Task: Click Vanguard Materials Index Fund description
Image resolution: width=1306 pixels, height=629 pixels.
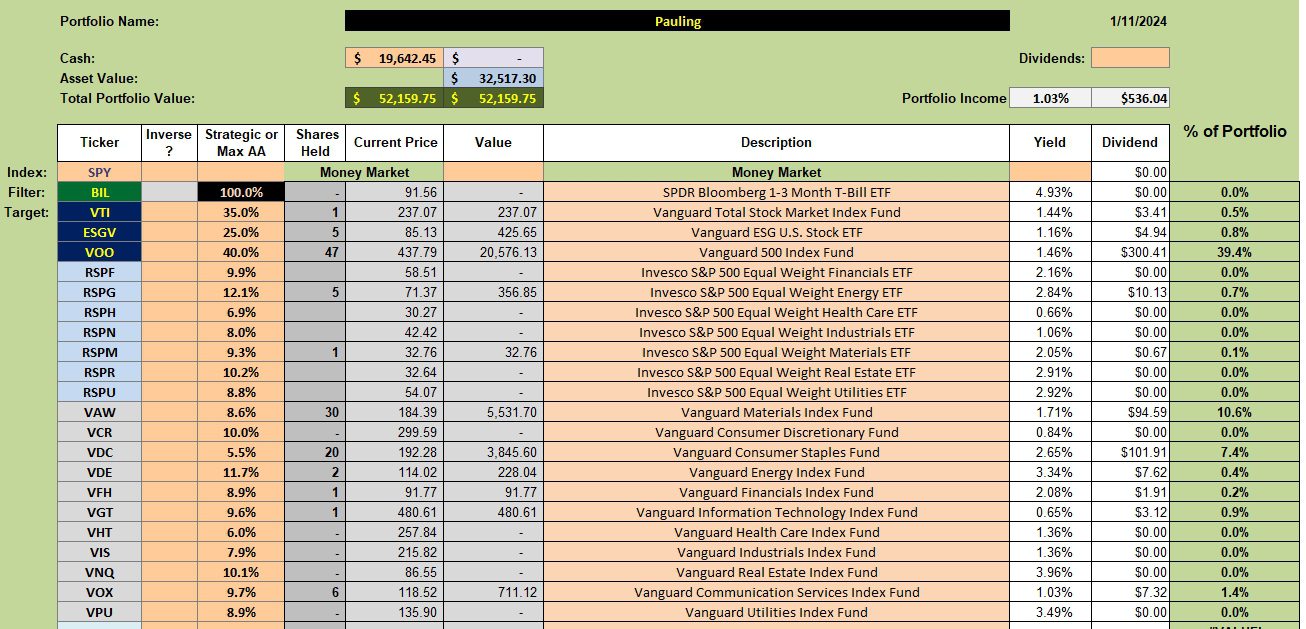Action: click(776, 412)
